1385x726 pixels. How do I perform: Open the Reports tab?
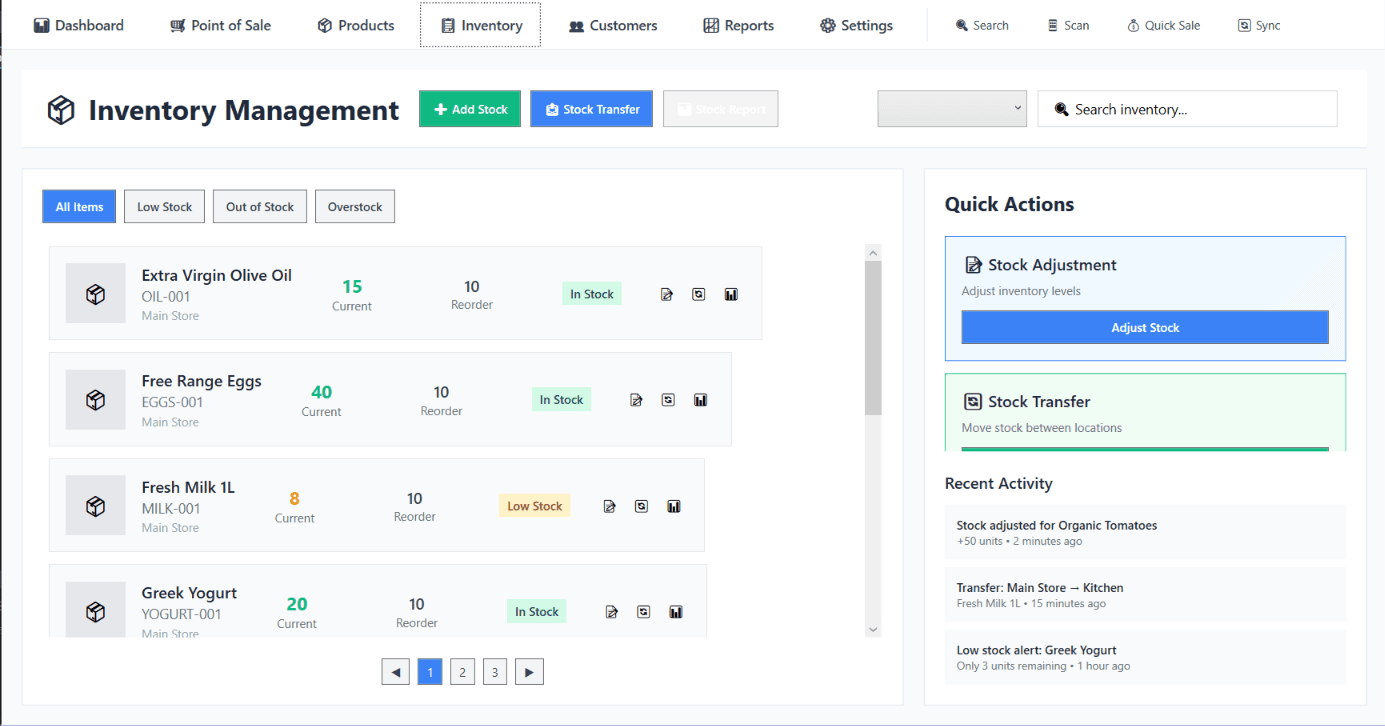click(739, 25)
